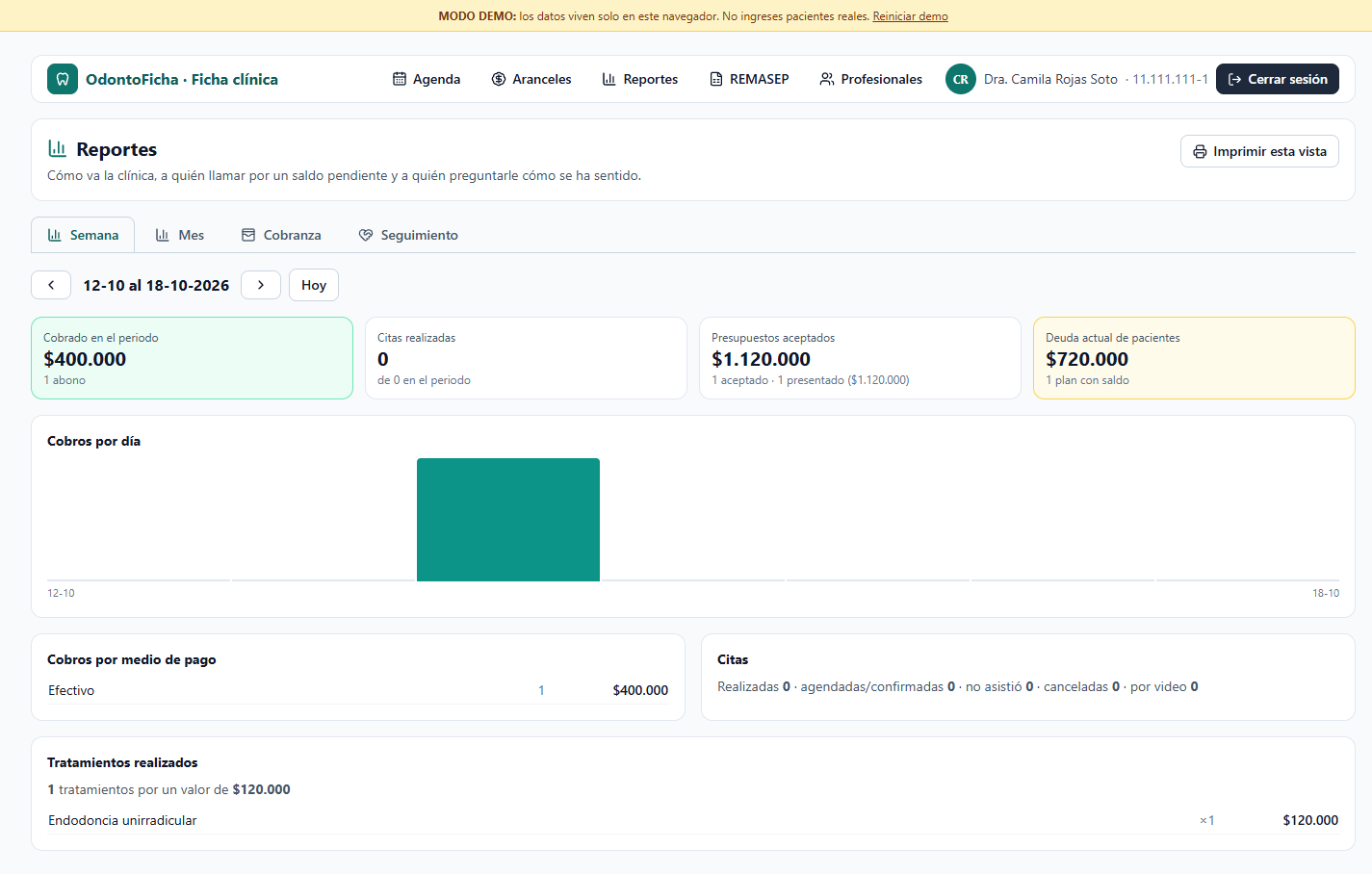Click the 18-10 chart axis label
Image resolution: width=1372 pixels, height=874 pixels.
pyautogui.click(x=1326, y=593)
